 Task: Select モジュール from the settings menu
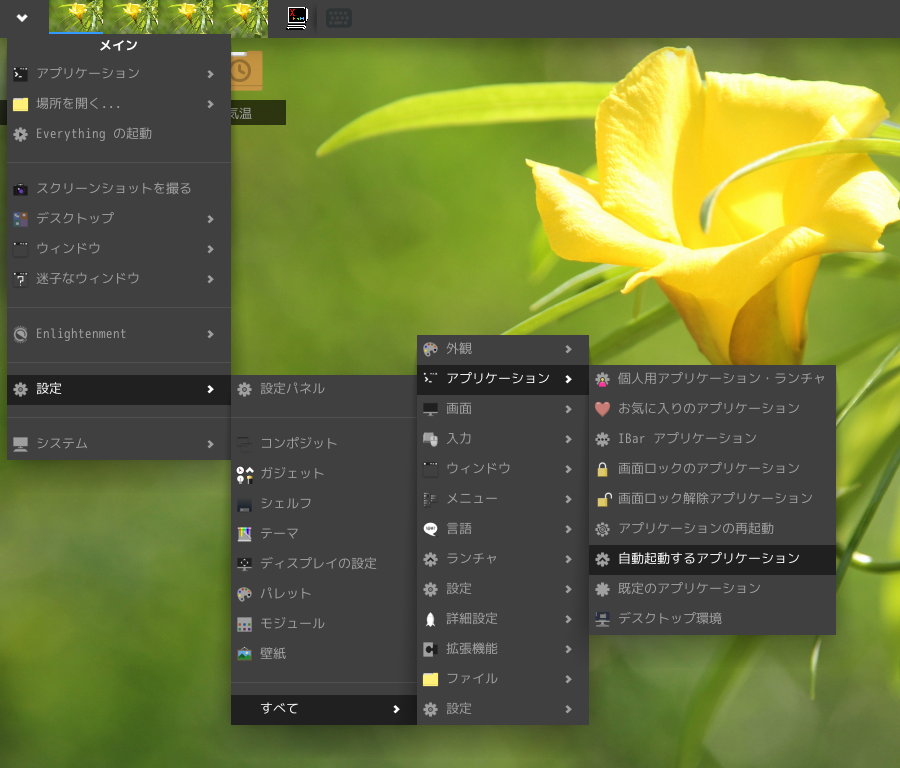[292, 624]
